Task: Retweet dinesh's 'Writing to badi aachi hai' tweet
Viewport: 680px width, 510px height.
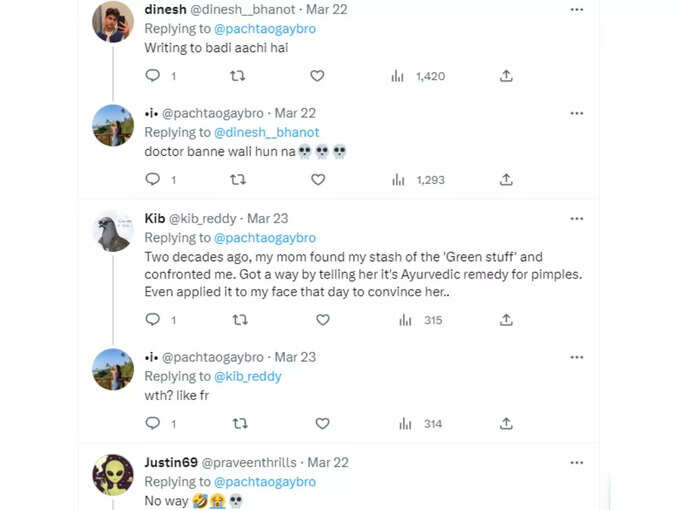Action: (237, 76)
